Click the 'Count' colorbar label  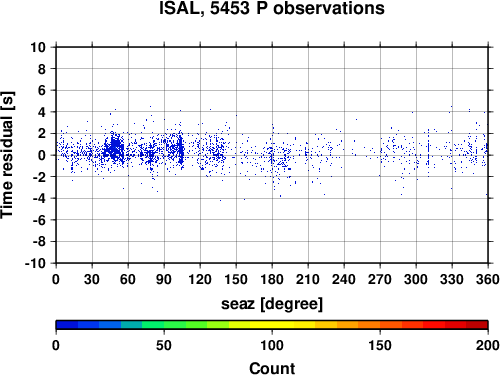tap(272, 368)
